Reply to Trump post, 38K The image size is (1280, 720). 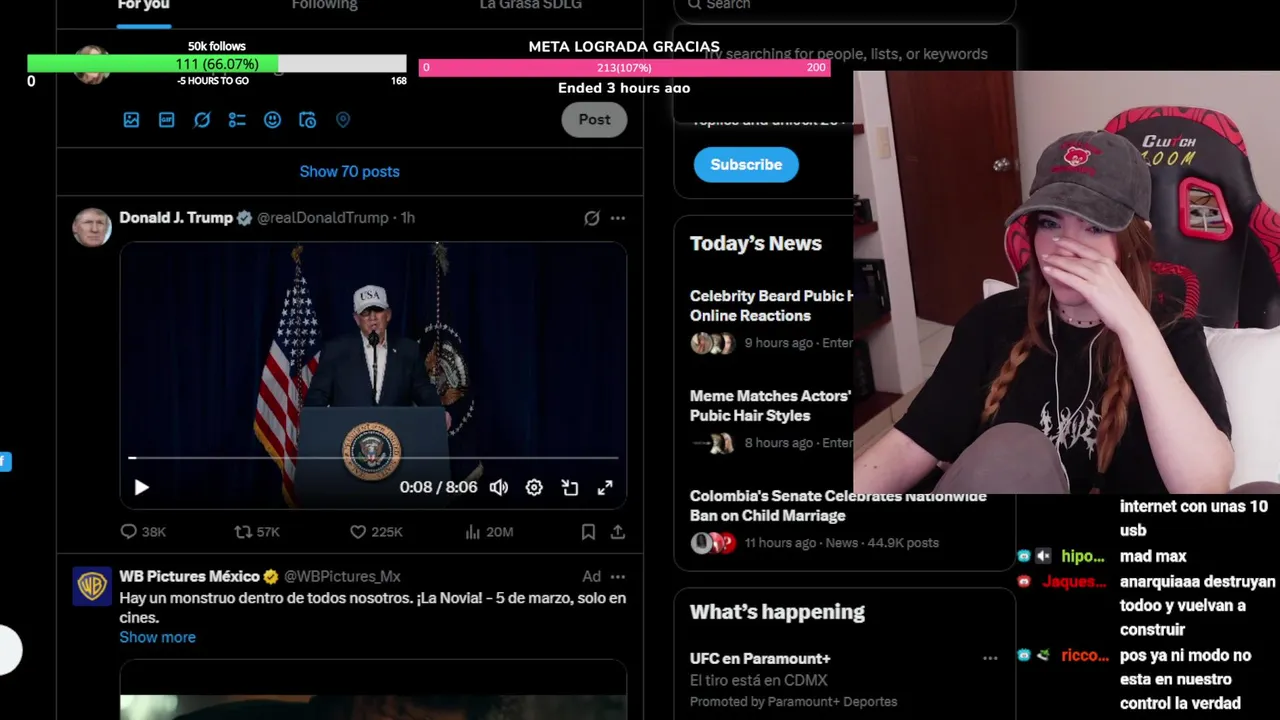[143, 532]
